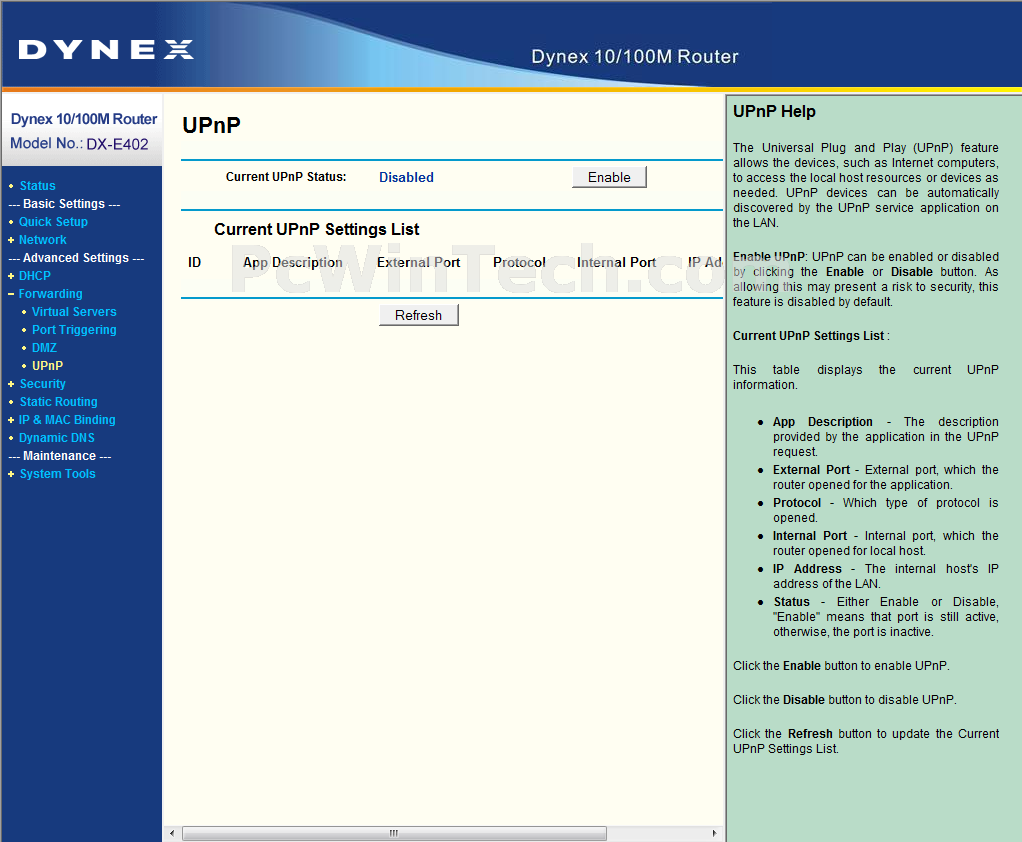Viewport: 1022px width, 842px height.
Task: Open Dynamic DNS in sidebar
Action: tap(57, 438)
